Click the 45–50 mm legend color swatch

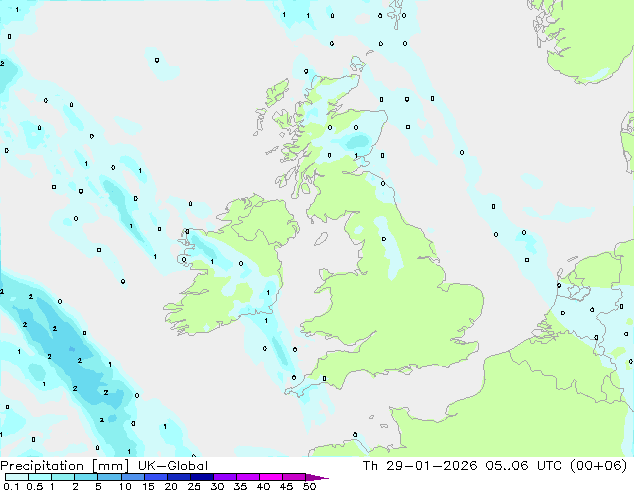(x=294, y=477)
